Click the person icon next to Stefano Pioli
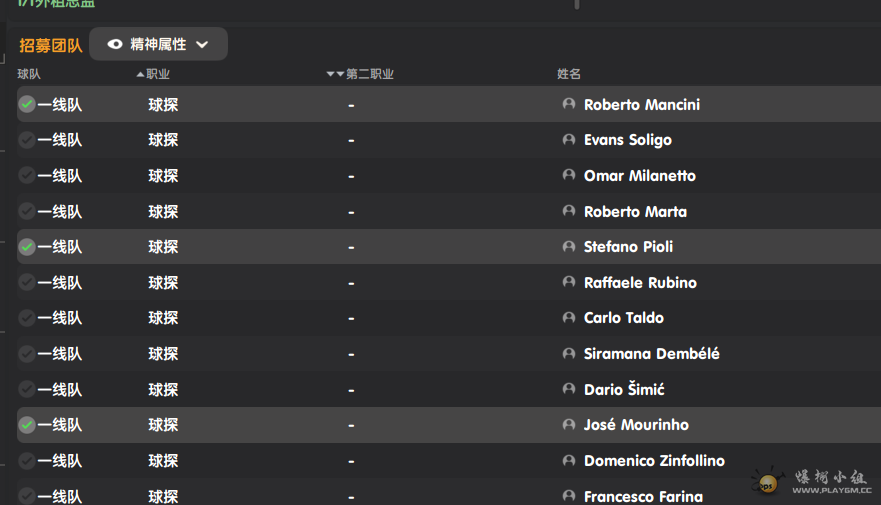This screenshot has width=881, height=505. pos(569,246)
